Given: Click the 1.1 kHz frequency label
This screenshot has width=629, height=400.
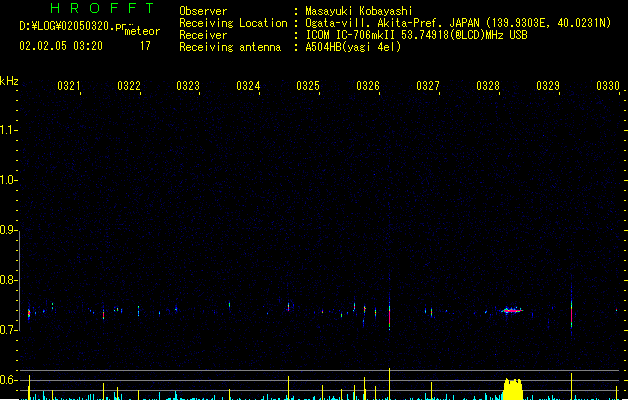Looking at the screenshot, I should pos(8,130).
